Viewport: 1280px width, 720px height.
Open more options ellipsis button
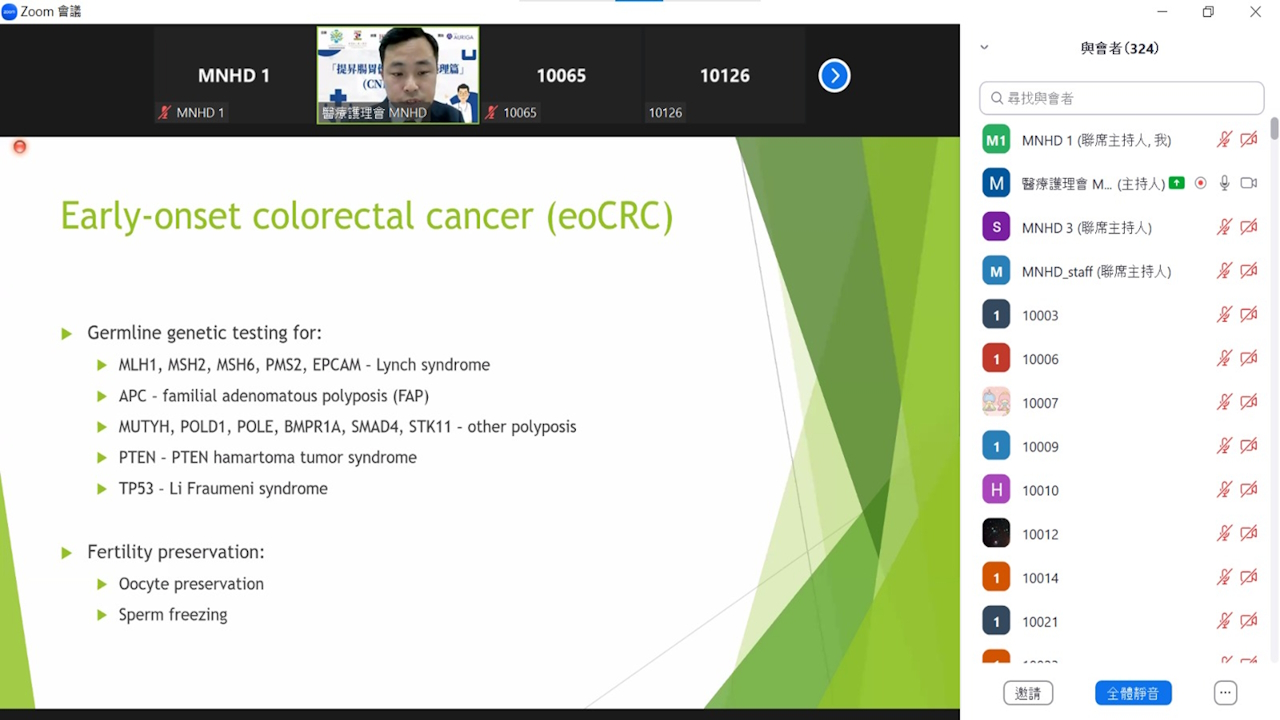click(1225, 693)
